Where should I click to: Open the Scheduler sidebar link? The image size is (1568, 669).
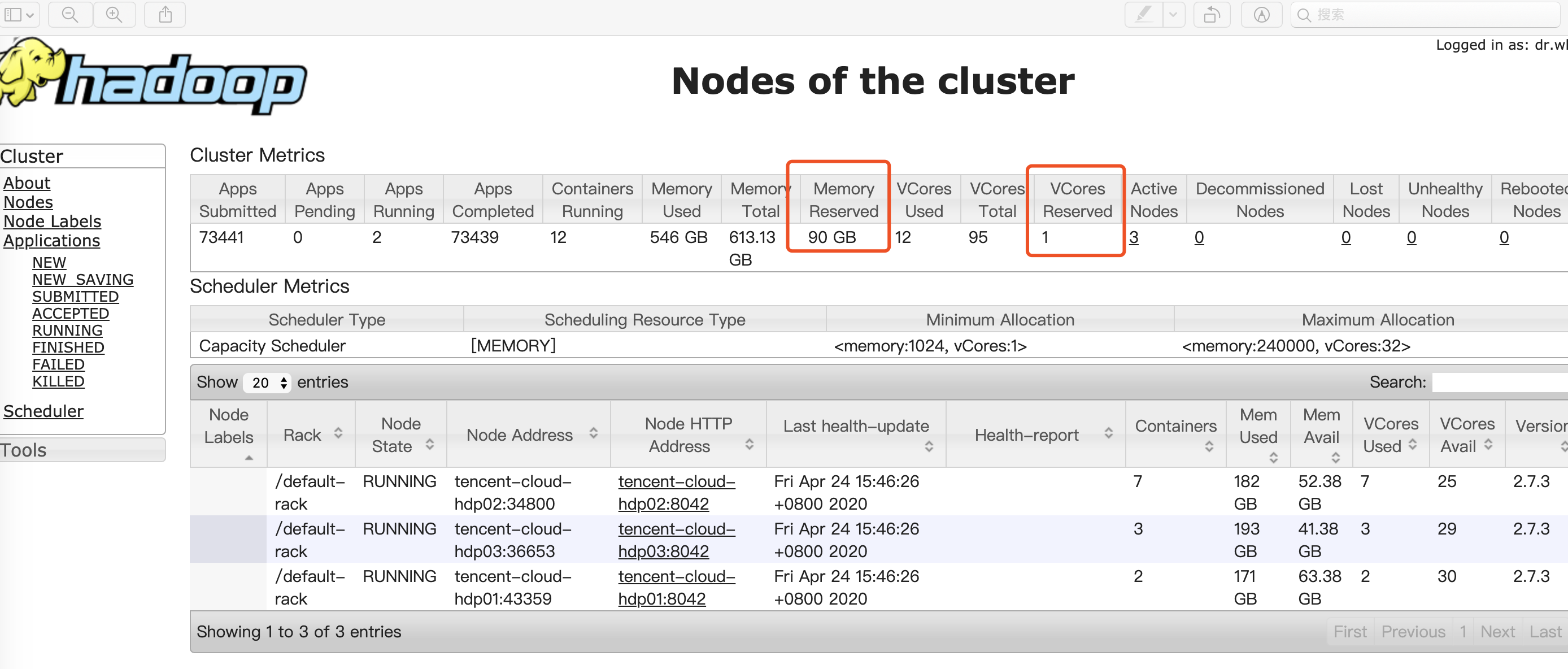point(43,411)
